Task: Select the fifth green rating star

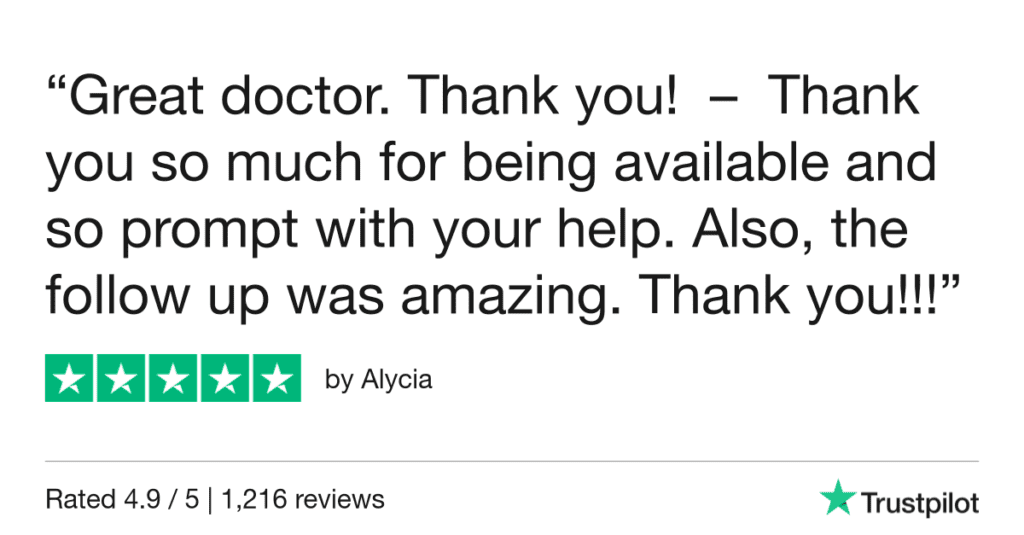Action: pyautogui.click(x=276, y=378)
